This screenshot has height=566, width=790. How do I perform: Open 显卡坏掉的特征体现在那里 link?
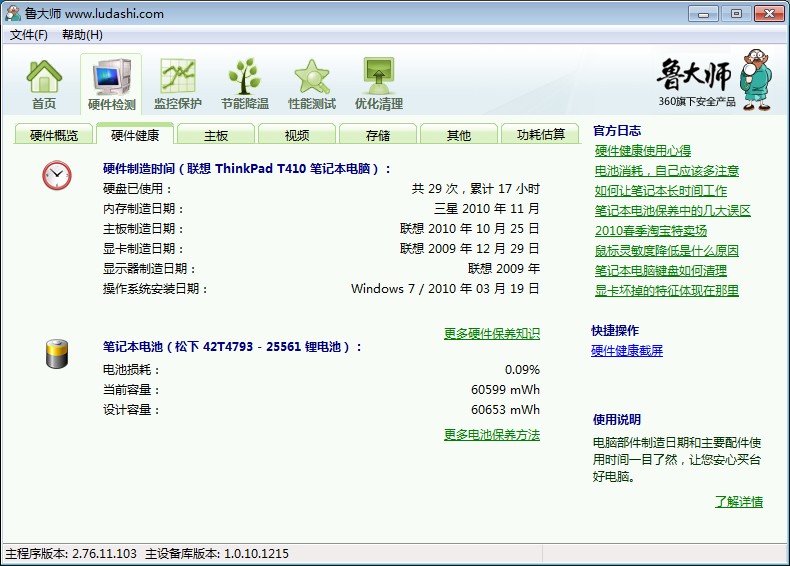click(667, 291)
